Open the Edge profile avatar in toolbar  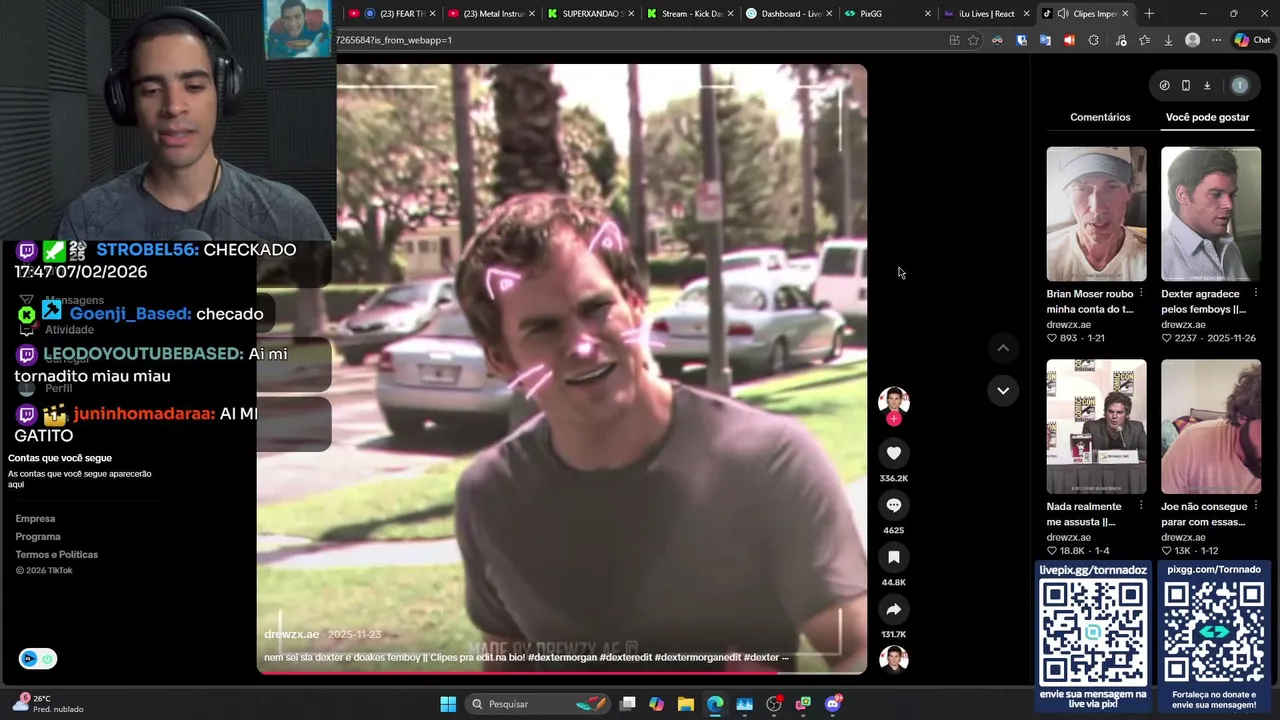(x=1192, y=40)
